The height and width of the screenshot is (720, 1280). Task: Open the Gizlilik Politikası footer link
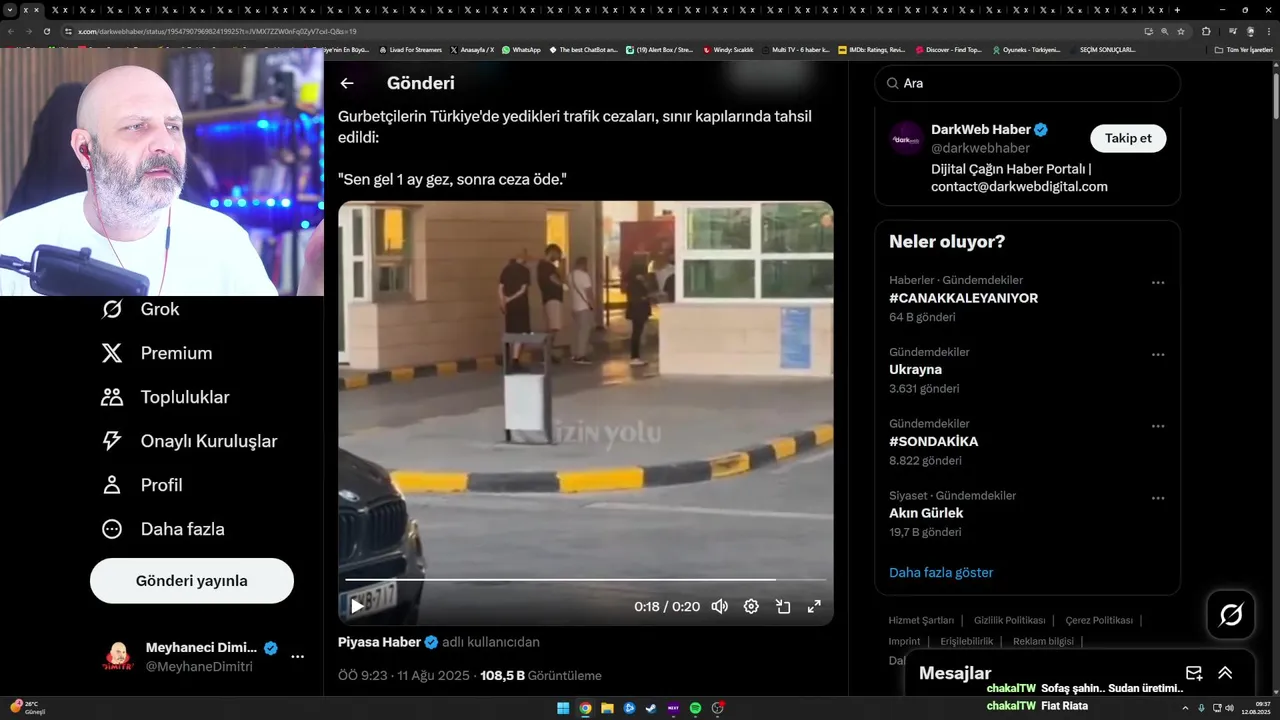click(1009, 620)
